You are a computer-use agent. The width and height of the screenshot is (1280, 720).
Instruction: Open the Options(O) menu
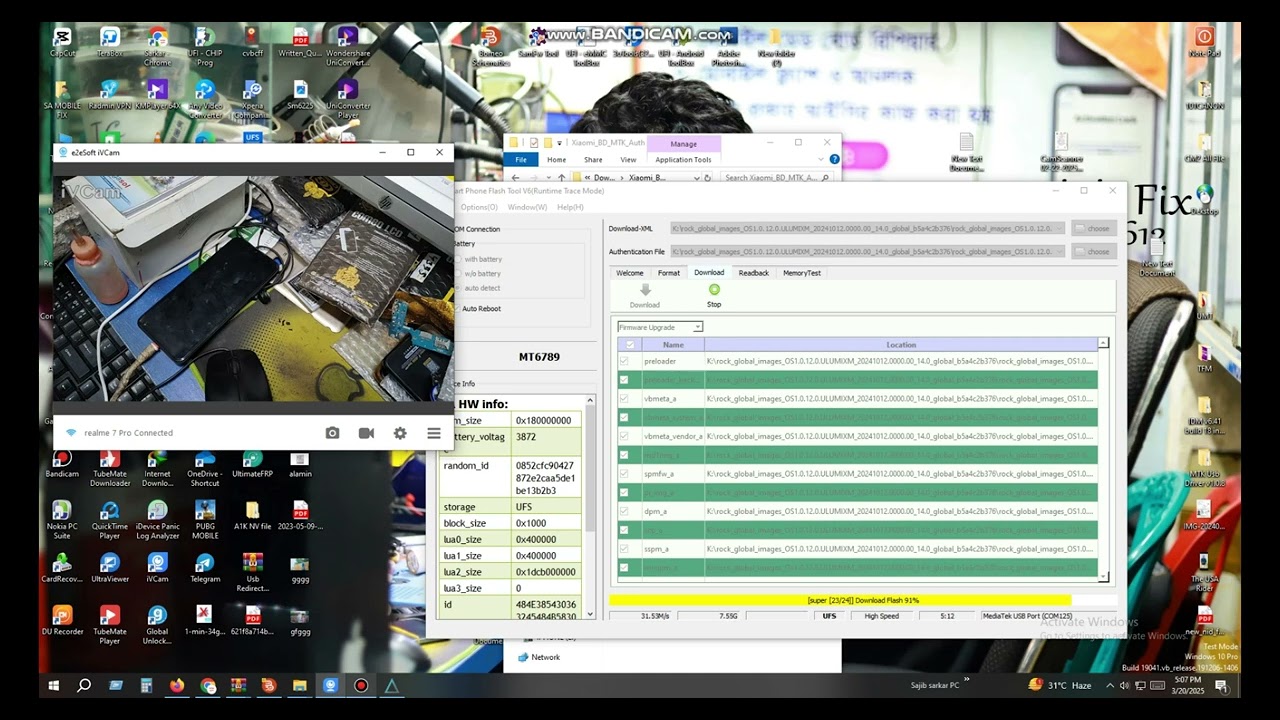tap(479, 207)
